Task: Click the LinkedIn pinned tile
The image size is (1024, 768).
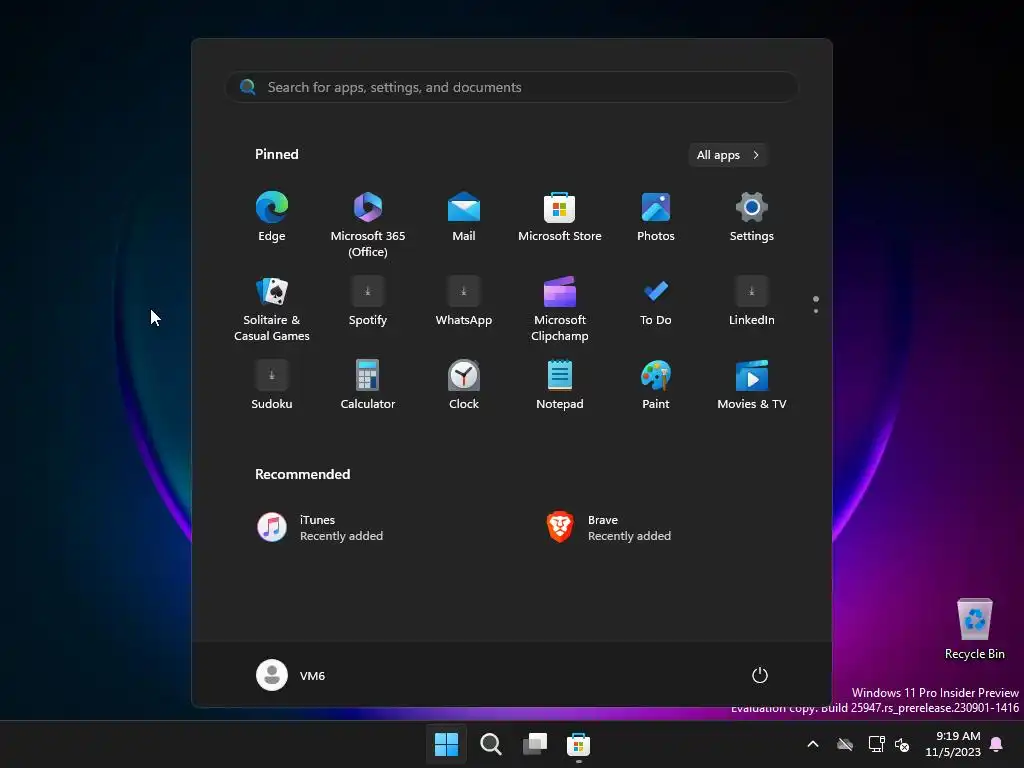Action: [x=752, y=302]
